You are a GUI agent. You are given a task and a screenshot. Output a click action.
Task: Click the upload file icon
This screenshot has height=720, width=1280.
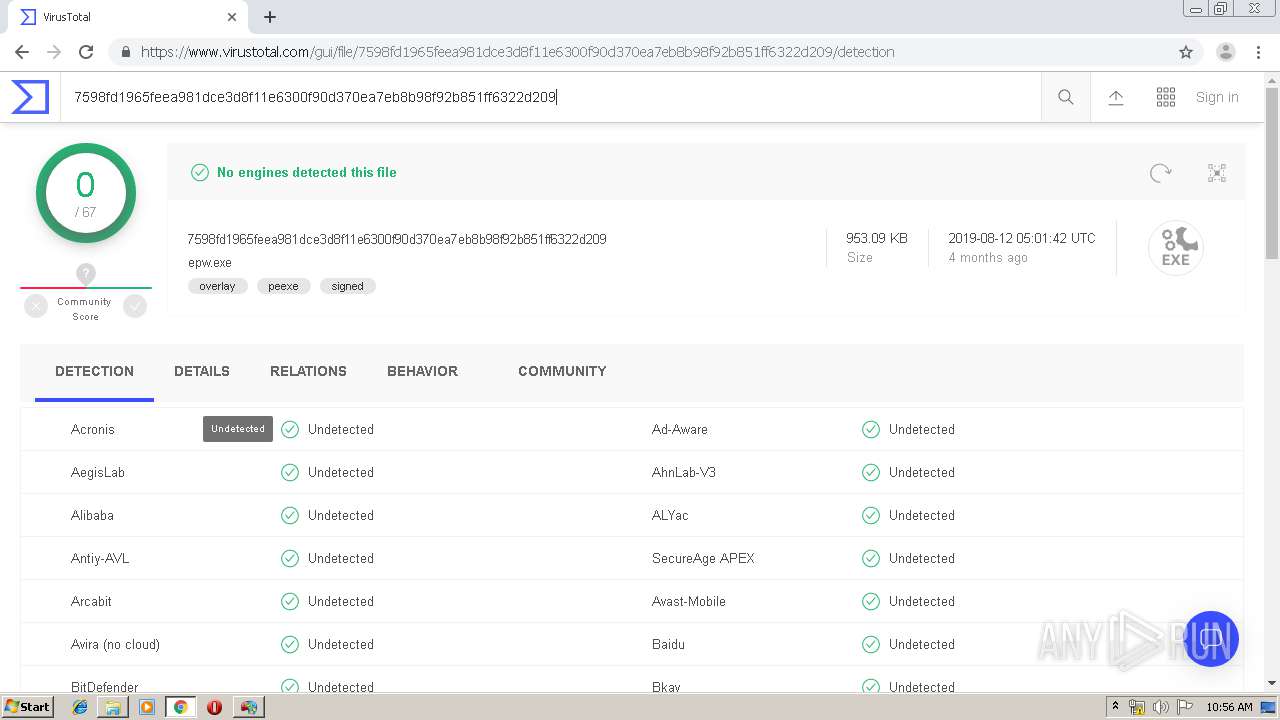tap(1116, 97)
